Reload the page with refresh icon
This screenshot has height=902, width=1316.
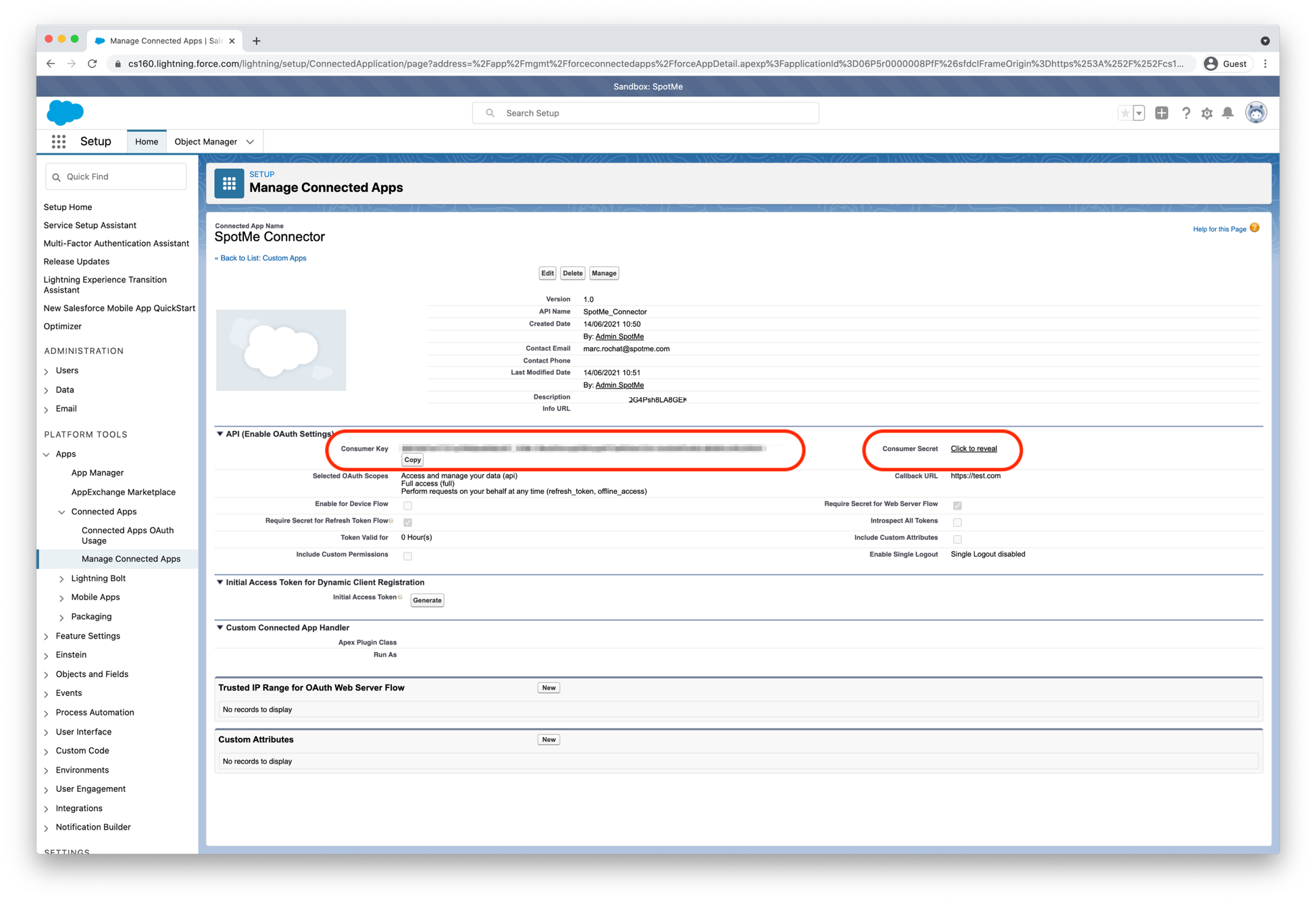[93, 64]
